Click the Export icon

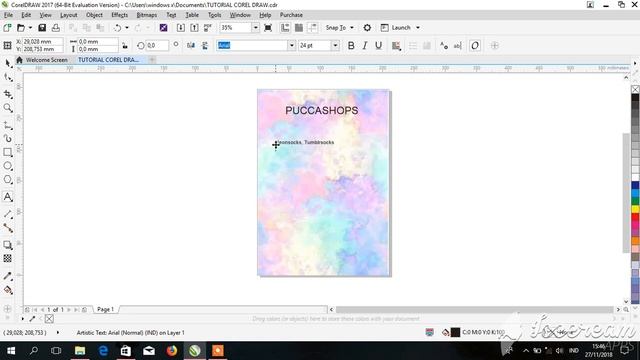click(x=194, y=28)
